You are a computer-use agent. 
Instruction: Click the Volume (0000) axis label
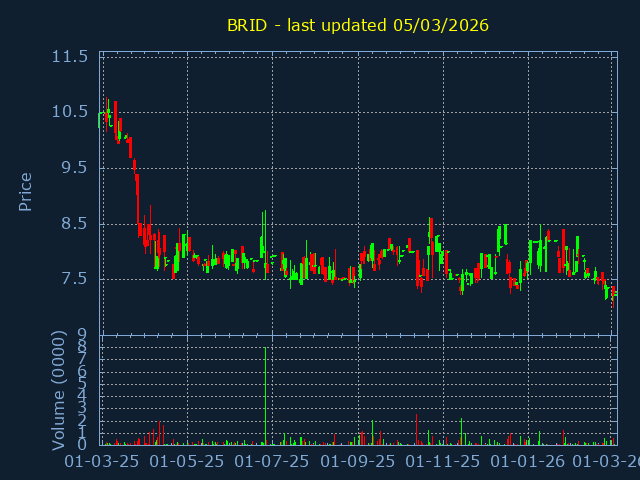click(58, 392)
